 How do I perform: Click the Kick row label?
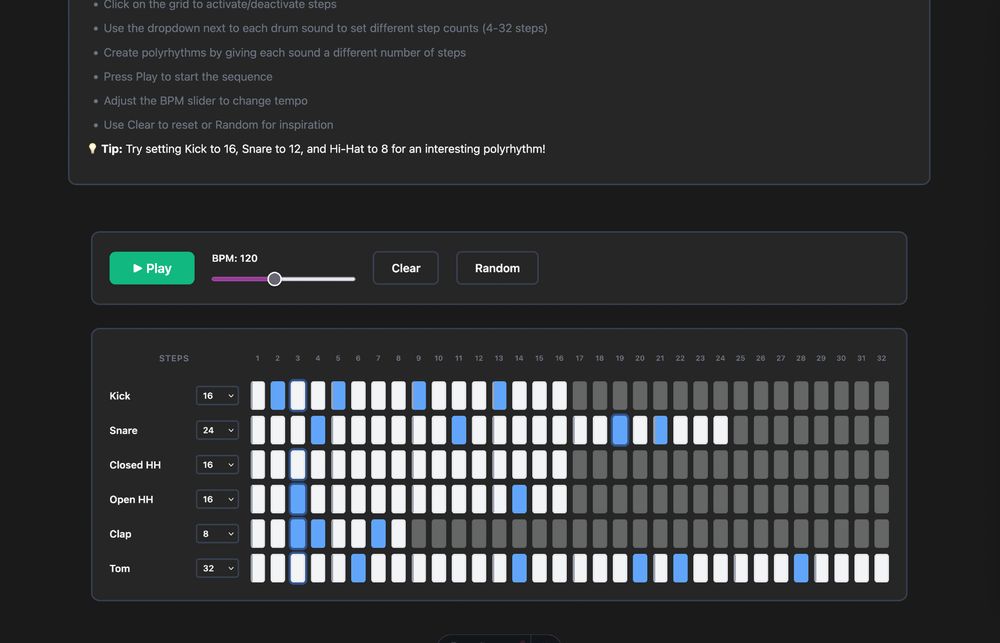click(x=119, y=395)
